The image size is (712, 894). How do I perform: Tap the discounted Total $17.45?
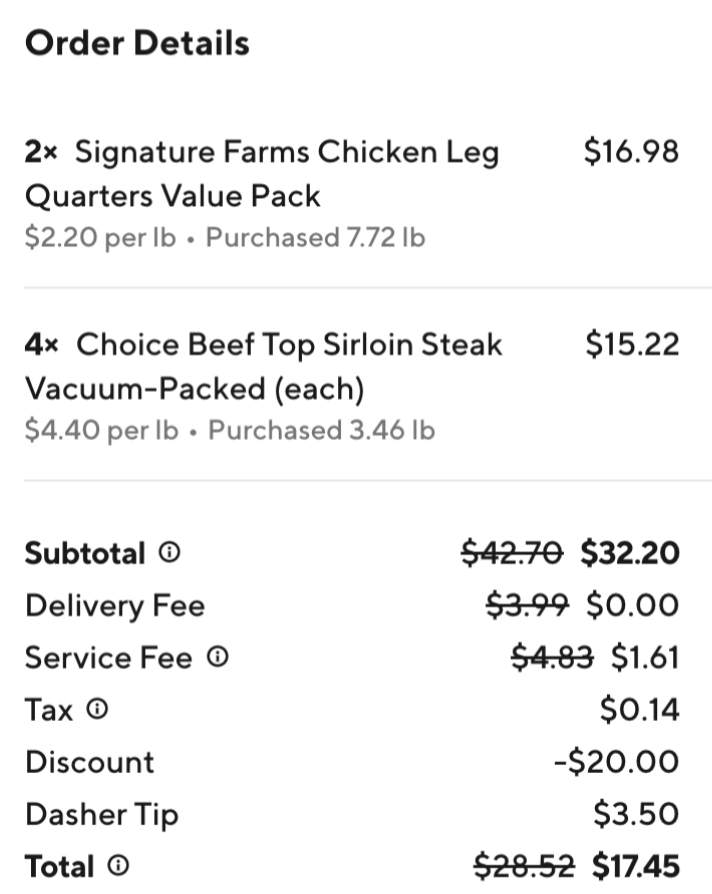click(636, 866)
